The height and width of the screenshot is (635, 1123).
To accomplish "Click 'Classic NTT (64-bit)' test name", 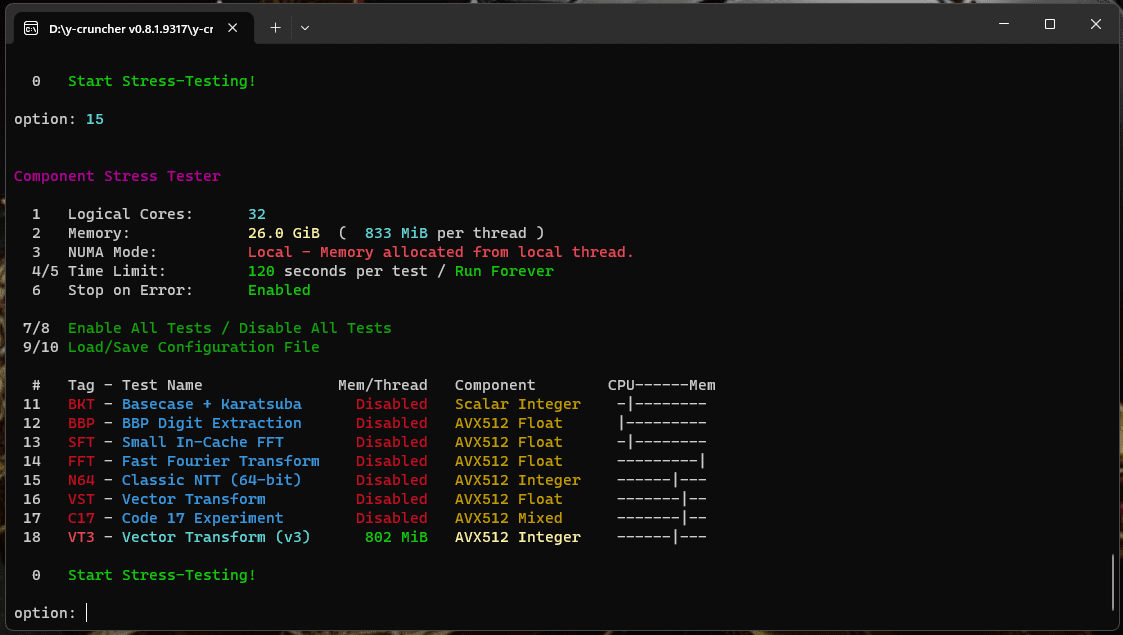I will coord(212,480).
